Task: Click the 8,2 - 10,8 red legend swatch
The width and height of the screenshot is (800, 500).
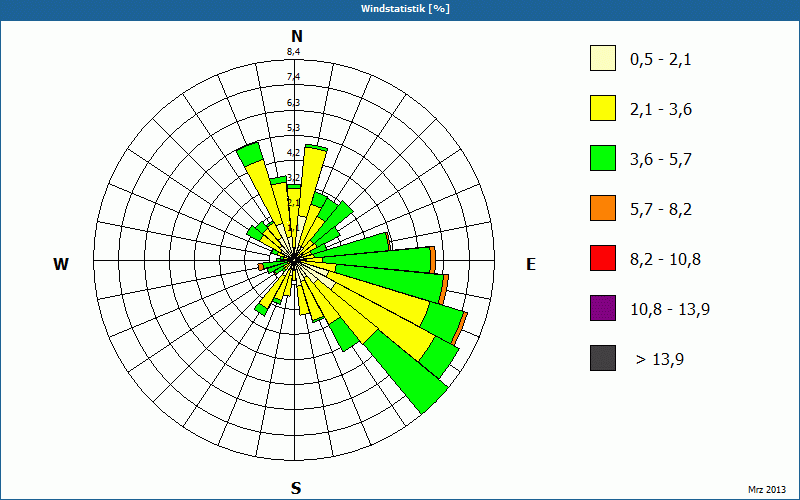Action: coord(603,258)
